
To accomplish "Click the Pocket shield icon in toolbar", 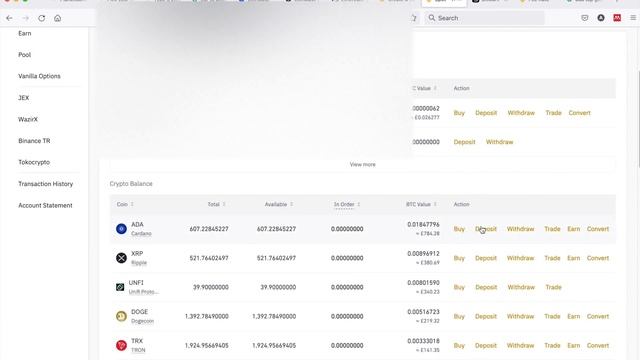I will click(x=584, y=18).
